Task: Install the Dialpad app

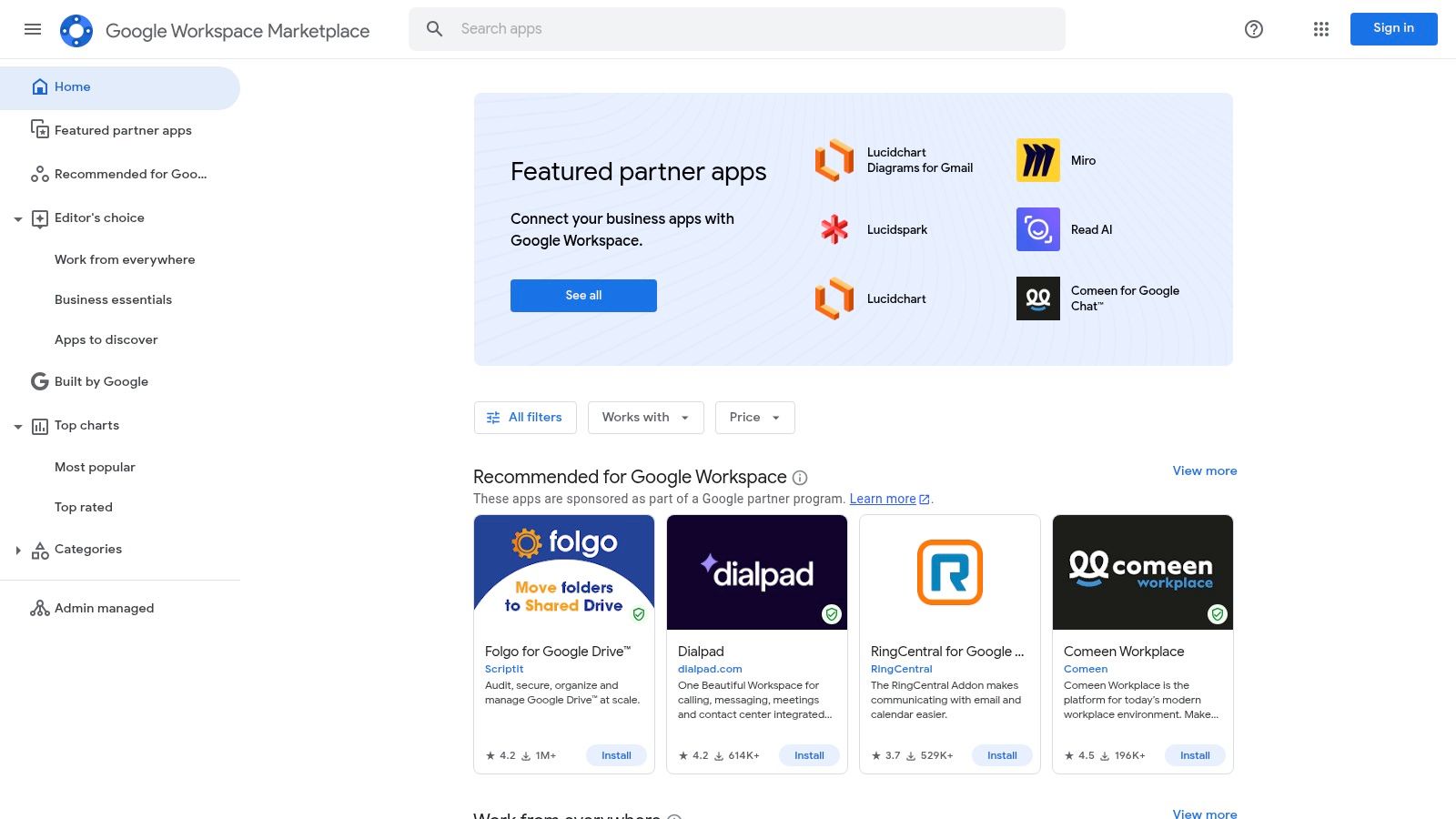Action: tap(809, 755)
